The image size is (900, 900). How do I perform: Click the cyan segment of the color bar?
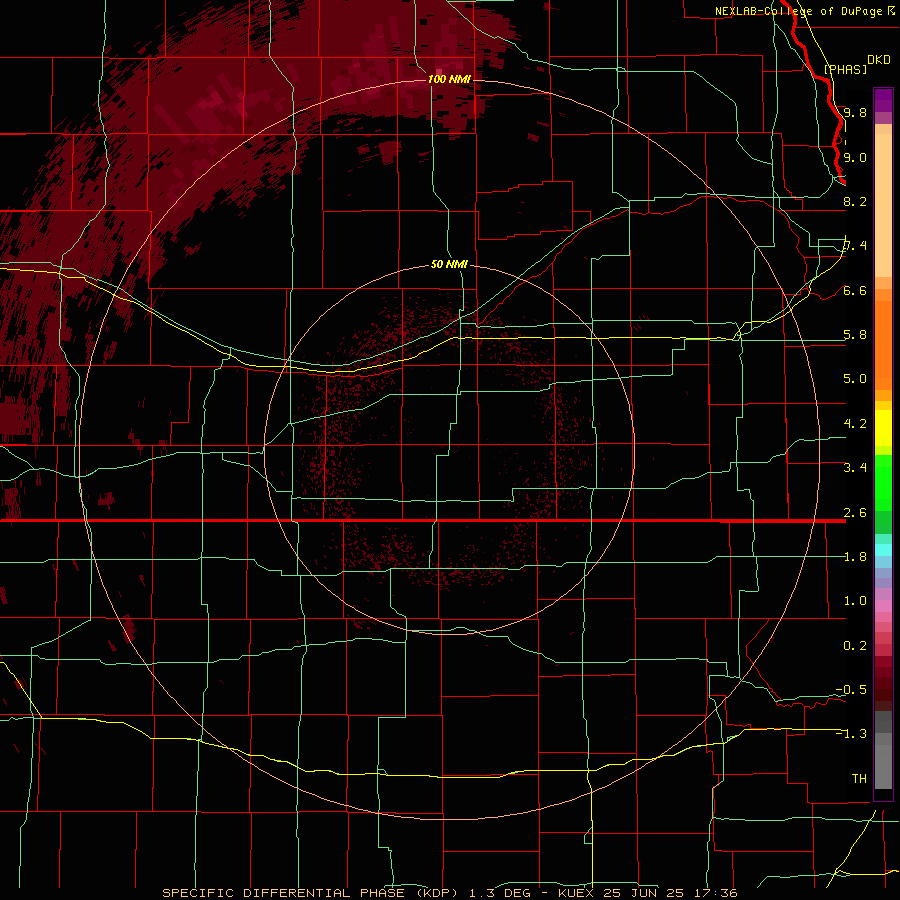883,550
